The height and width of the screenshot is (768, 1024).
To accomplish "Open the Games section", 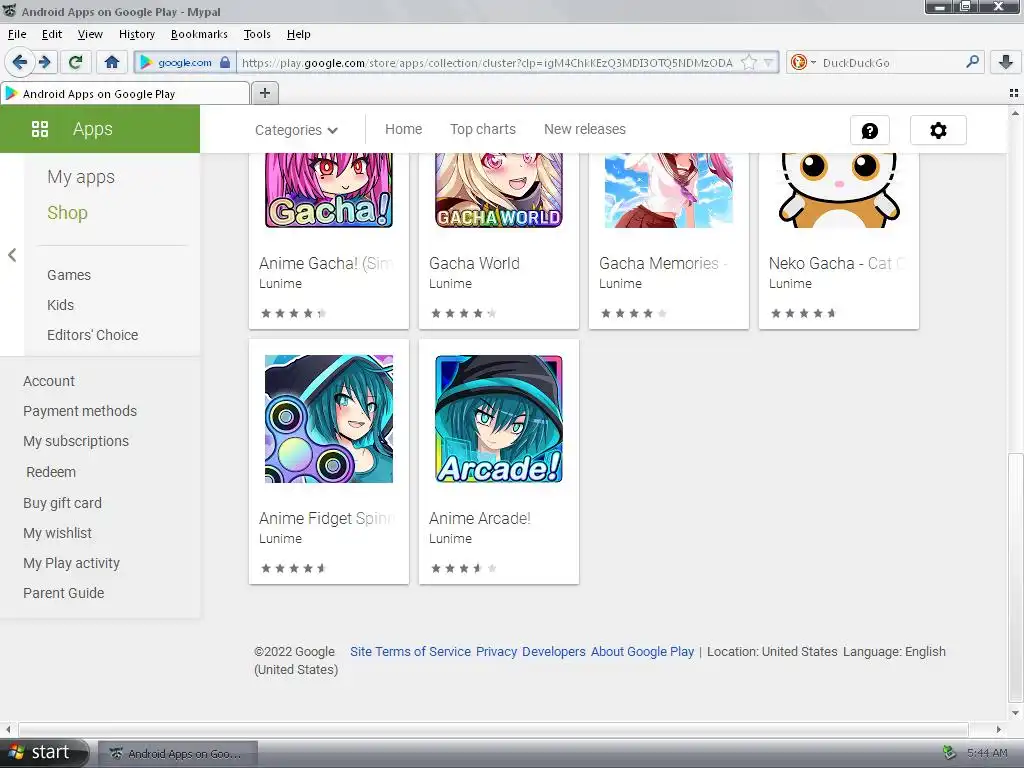I will pyautogui.click(x=69, y=275).
